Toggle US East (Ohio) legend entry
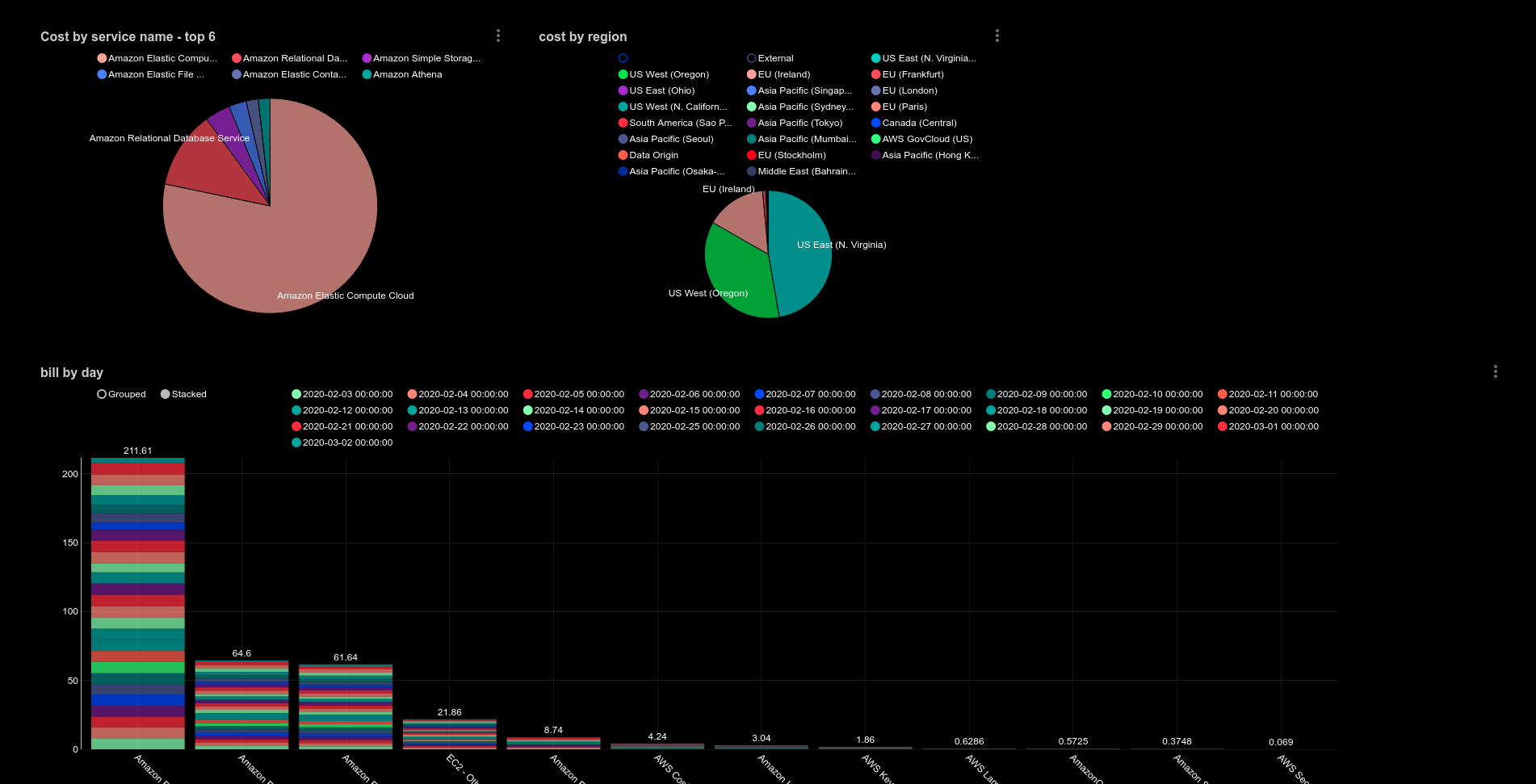The image size is (1536, 784). click(657, 90)
